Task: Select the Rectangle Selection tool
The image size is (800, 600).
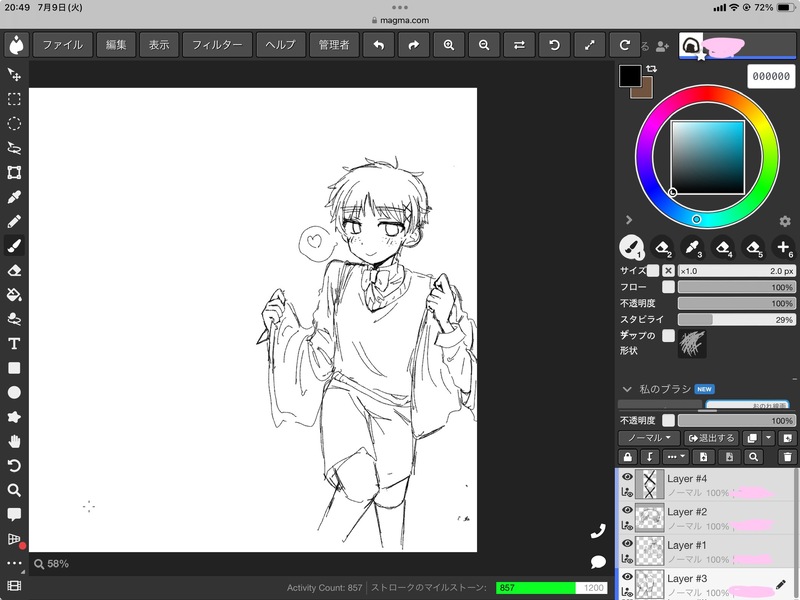Action: [x=14, y=99]
